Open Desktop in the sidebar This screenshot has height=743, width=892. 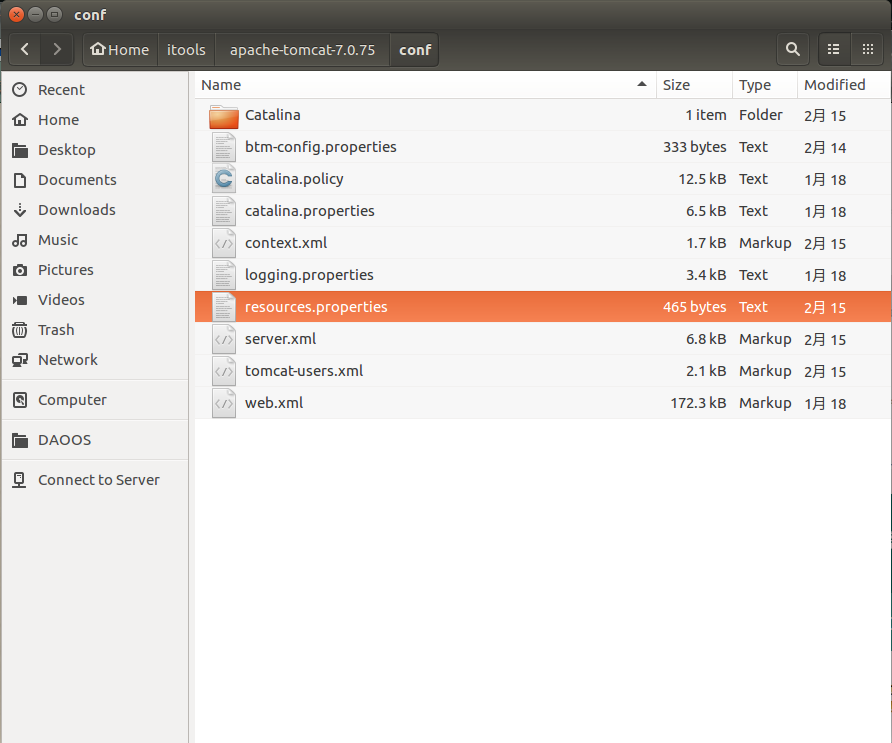pyautogui.click(x=94, y=150)
